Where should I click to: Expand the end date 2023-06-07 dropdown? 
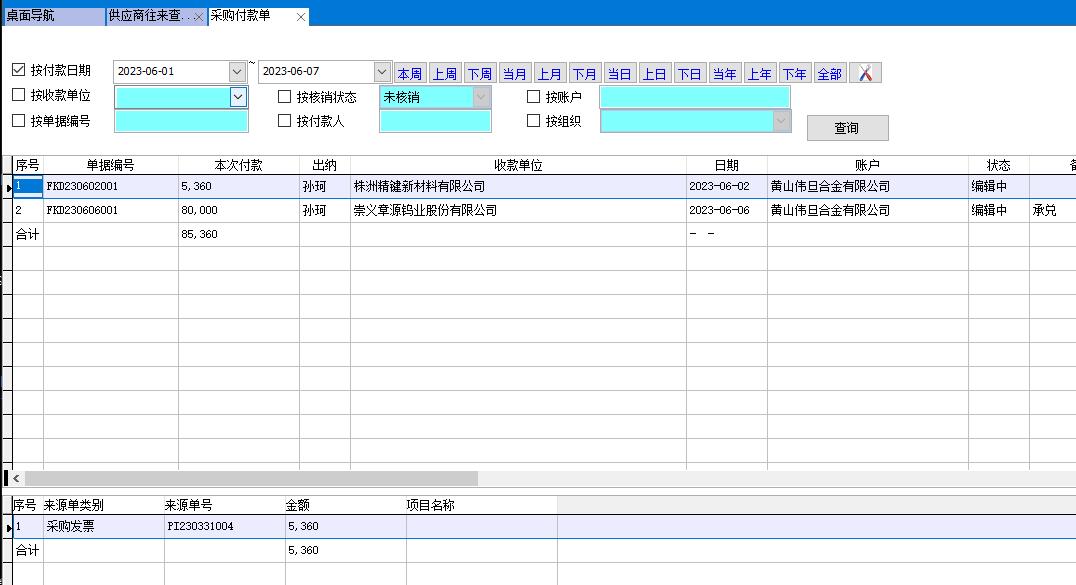pos(382,72)
